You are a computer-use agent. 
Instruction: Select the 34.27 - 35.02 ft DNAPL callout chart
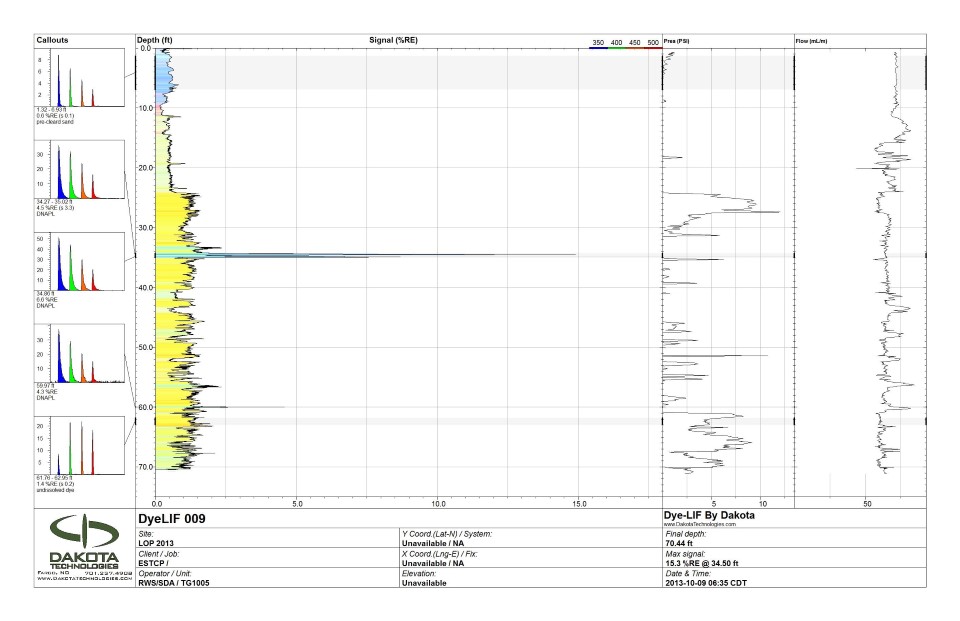click(79, 169)
